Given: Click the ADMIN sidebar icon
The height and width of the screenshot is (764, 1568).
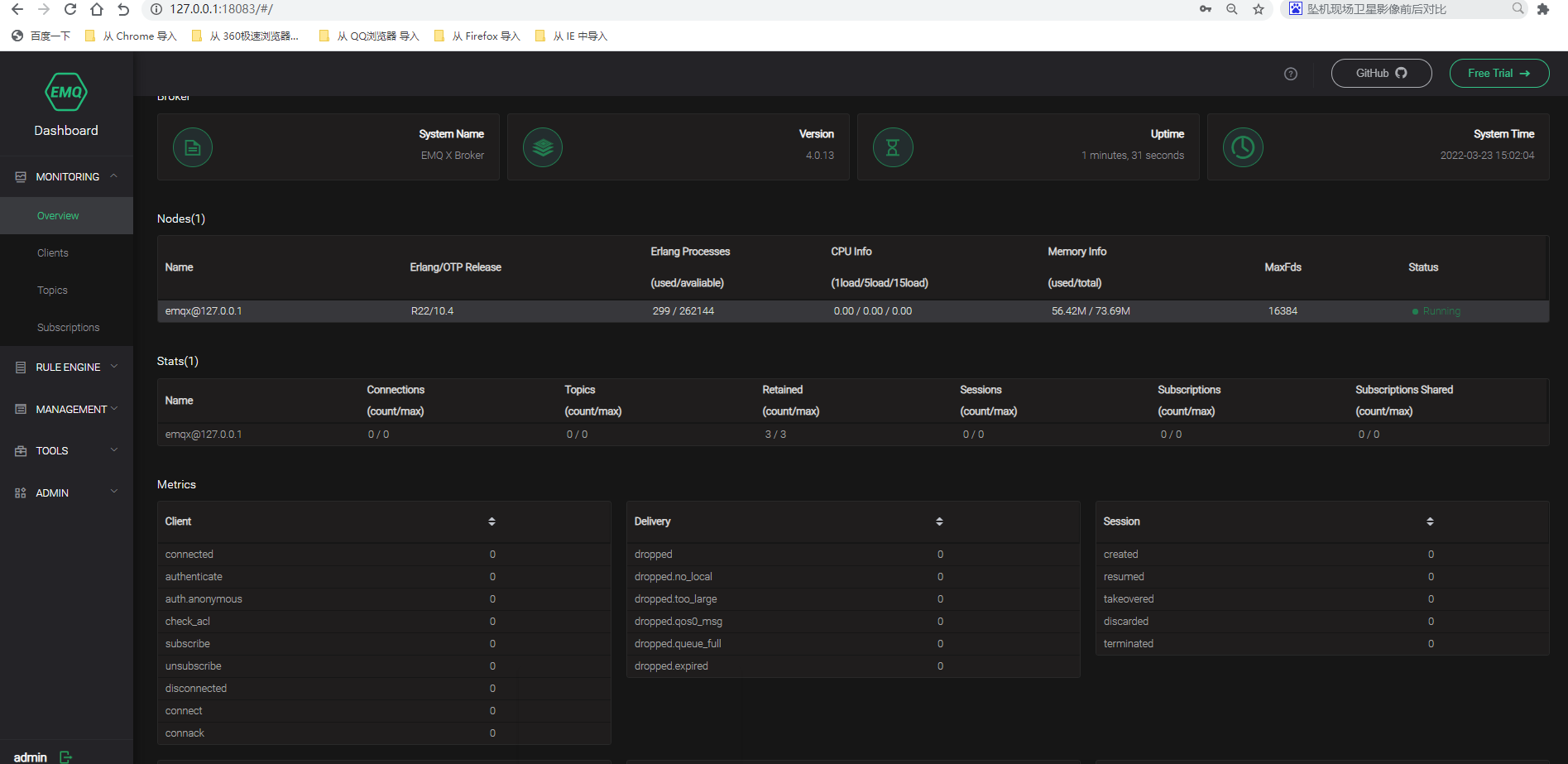Looking at the screenshot, I should [x=20, y=493].
